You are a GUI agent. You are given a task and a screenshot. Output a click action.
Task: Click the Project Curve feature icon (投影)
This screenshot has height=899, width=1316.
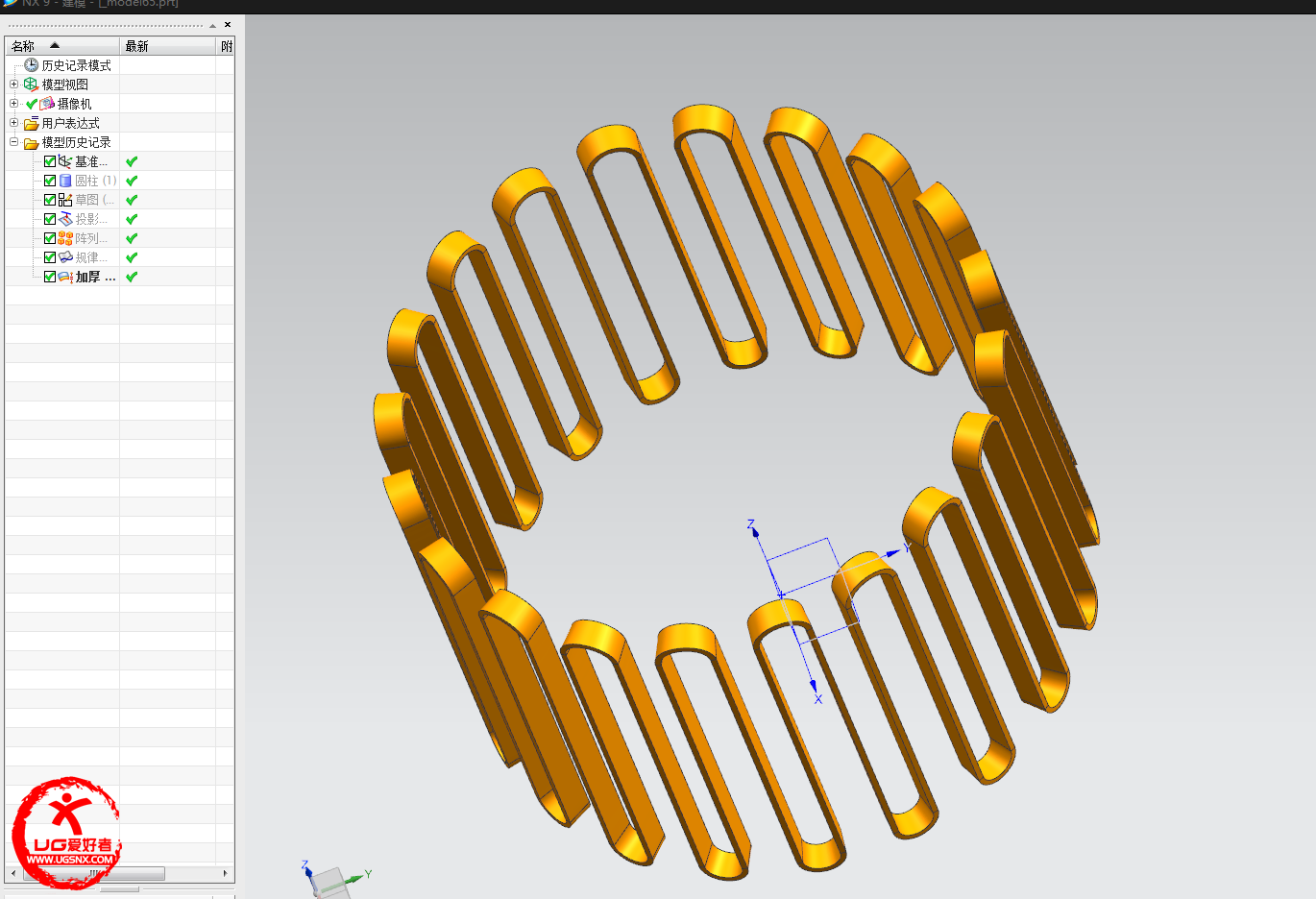pos(65,219)
